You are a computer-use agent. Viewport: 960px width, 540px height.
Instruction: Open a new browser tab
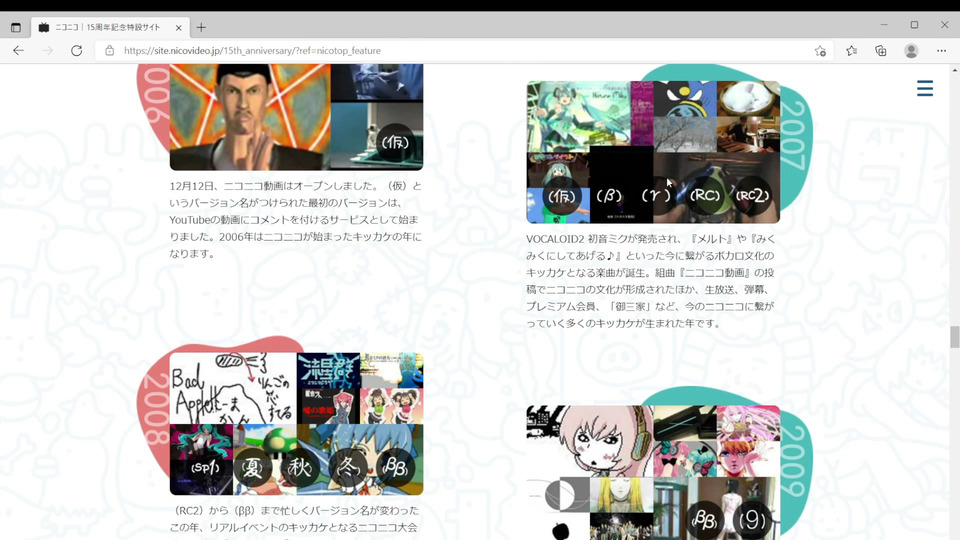click(x=201, y=28)
